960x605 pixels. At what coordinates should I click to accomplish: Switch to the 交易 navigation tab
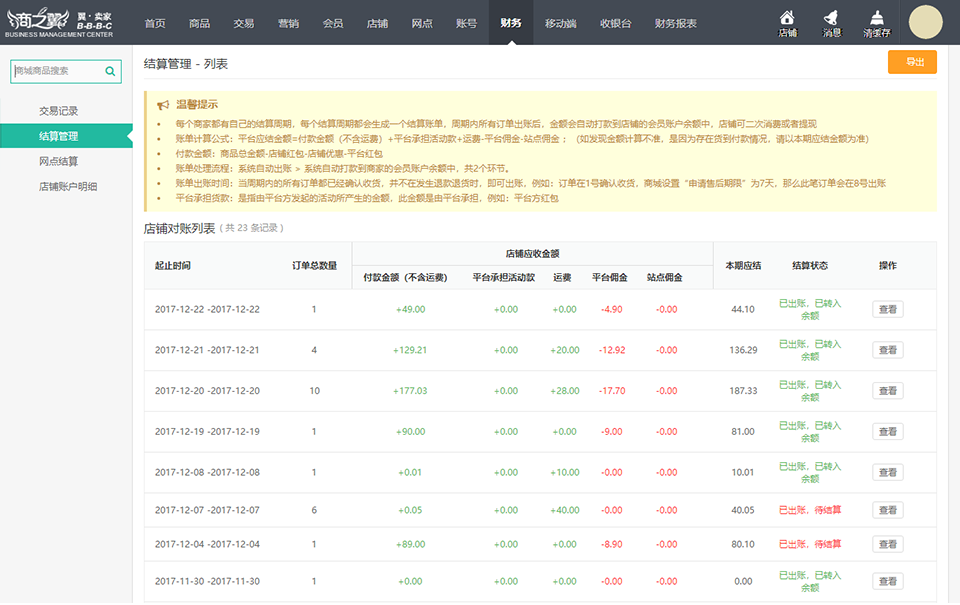pos(244,23)
